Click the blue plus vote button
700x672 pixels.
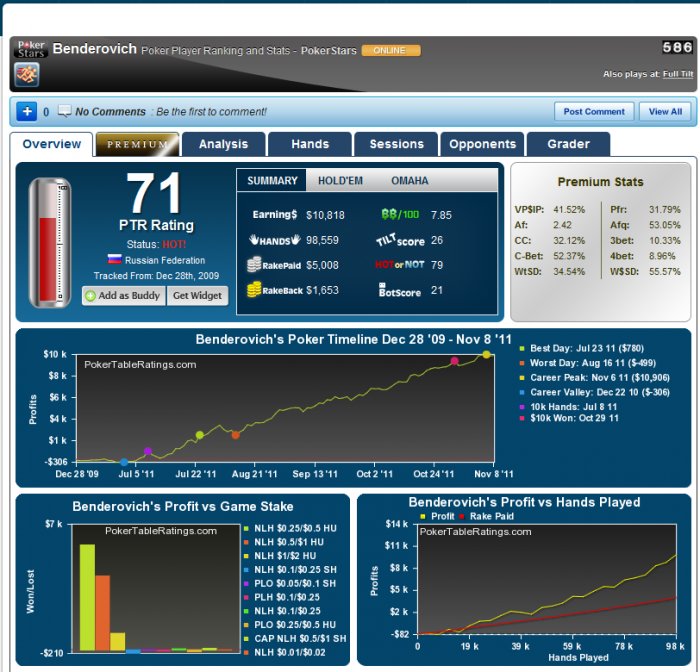[x=27, y=111]
